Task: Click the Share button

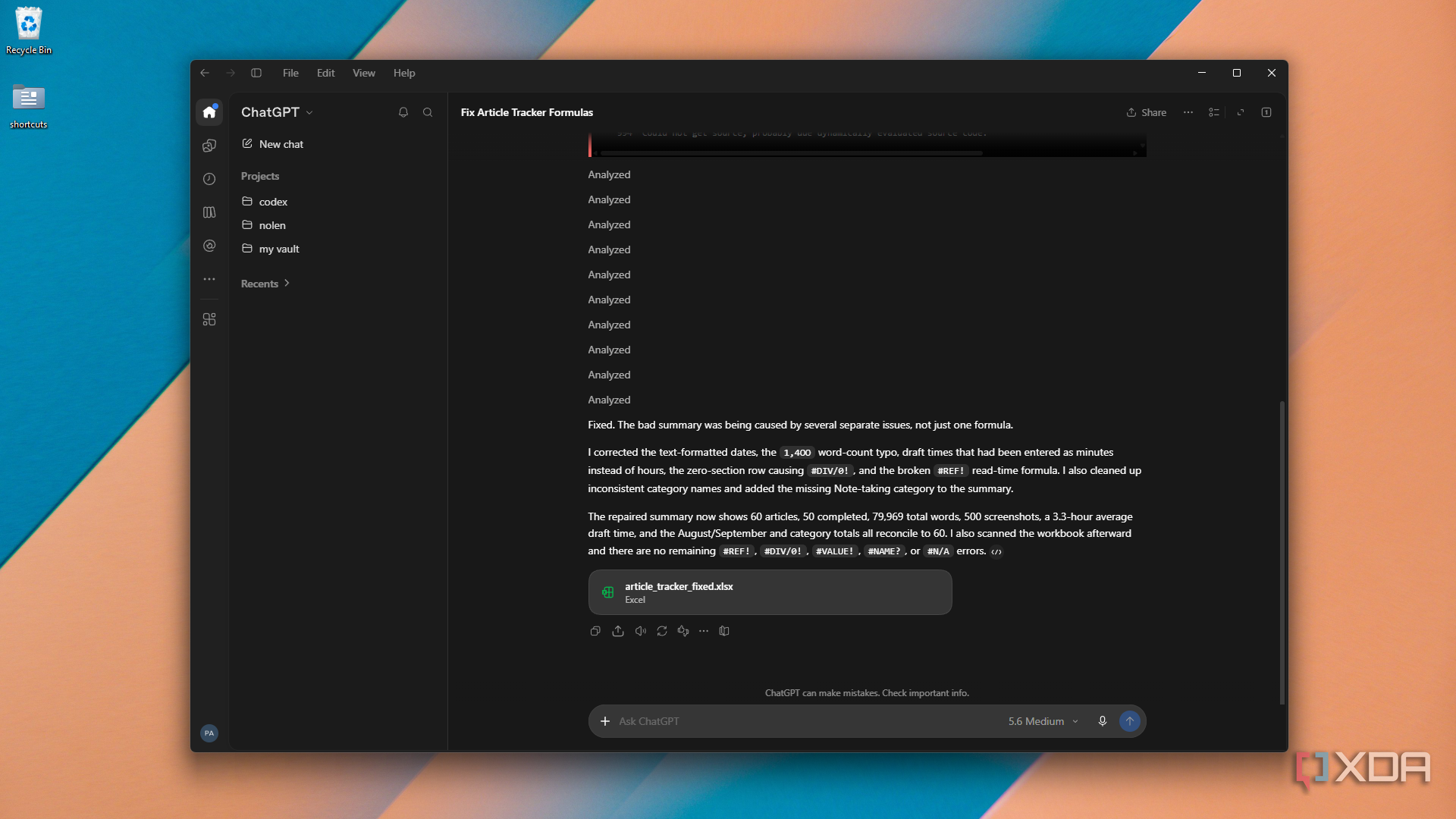Action: (x=1147, y=112)
